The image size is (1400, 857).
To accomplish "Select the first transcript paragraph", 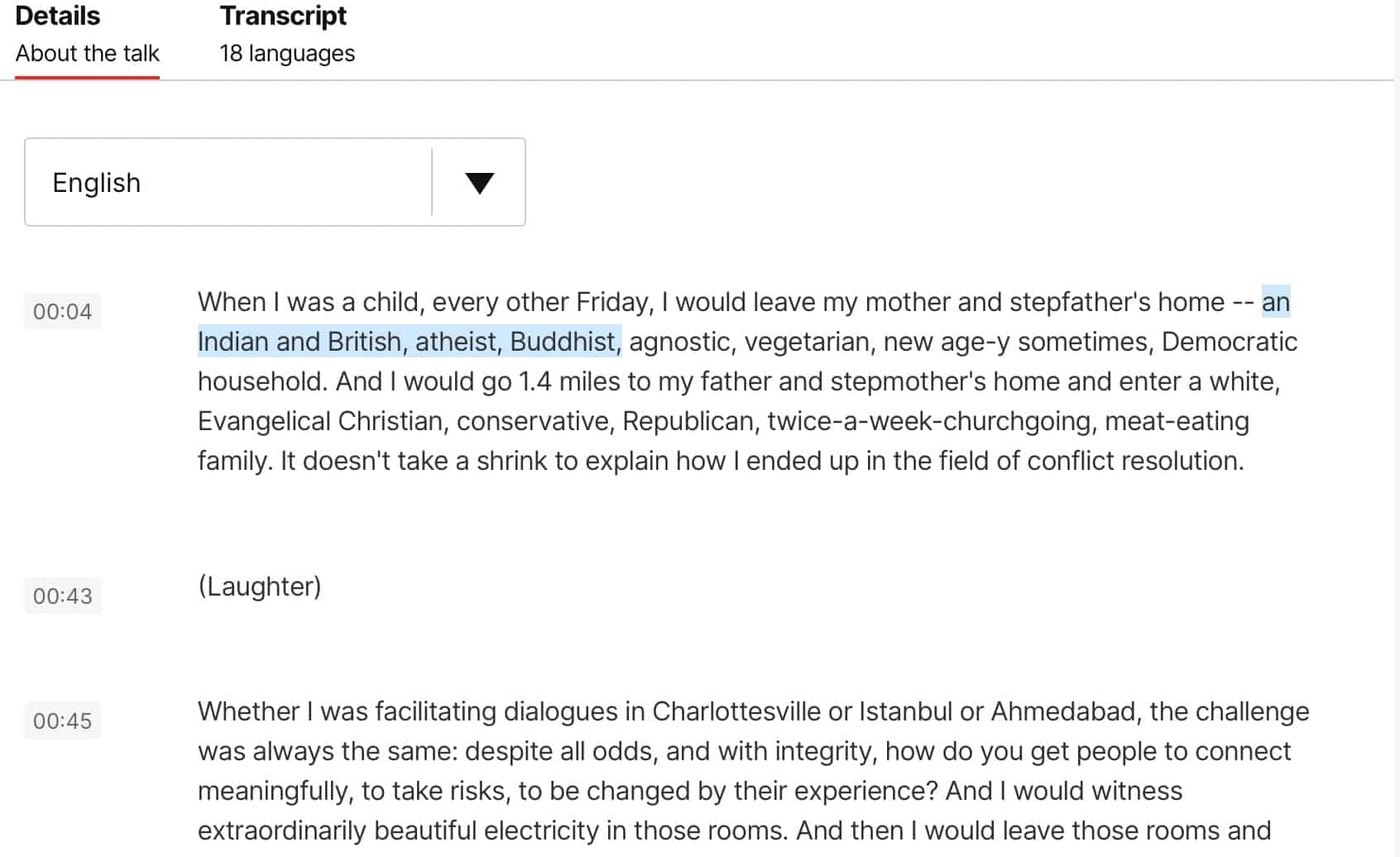I will click(745, 381).
